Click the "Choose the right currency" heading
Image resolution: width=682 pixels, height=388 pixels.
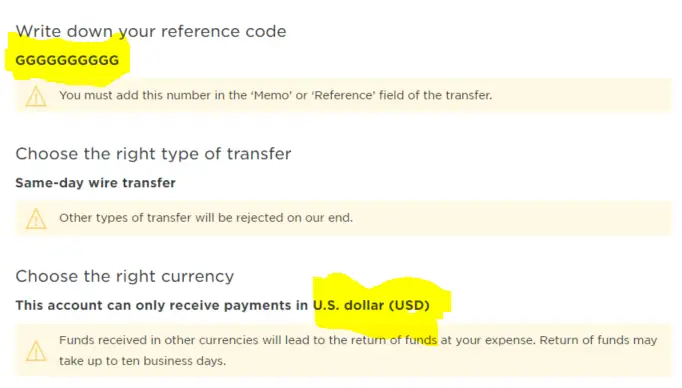click(x=125, y=276)
